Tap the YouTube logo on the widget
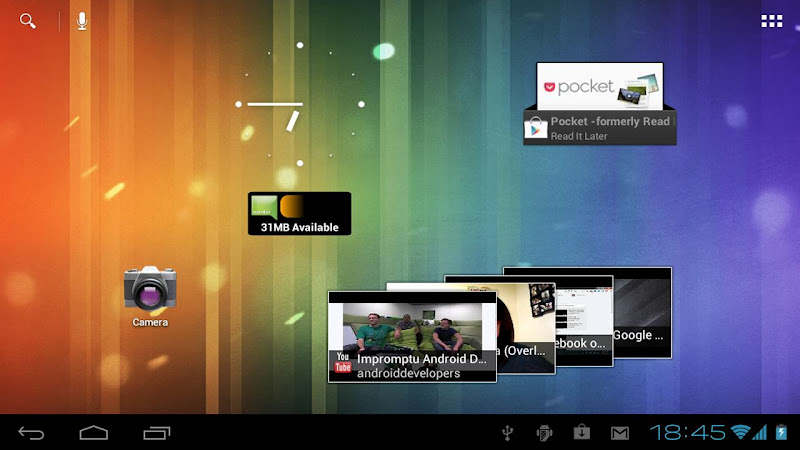Viewport: 800px width, 450px height. [342, 362]
